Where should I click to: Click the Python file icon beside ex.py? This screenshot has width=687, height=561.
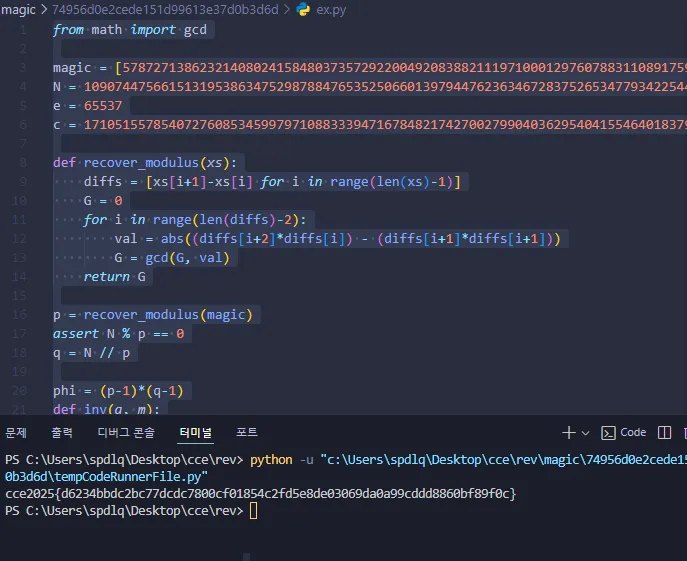[x=303, y=10]
